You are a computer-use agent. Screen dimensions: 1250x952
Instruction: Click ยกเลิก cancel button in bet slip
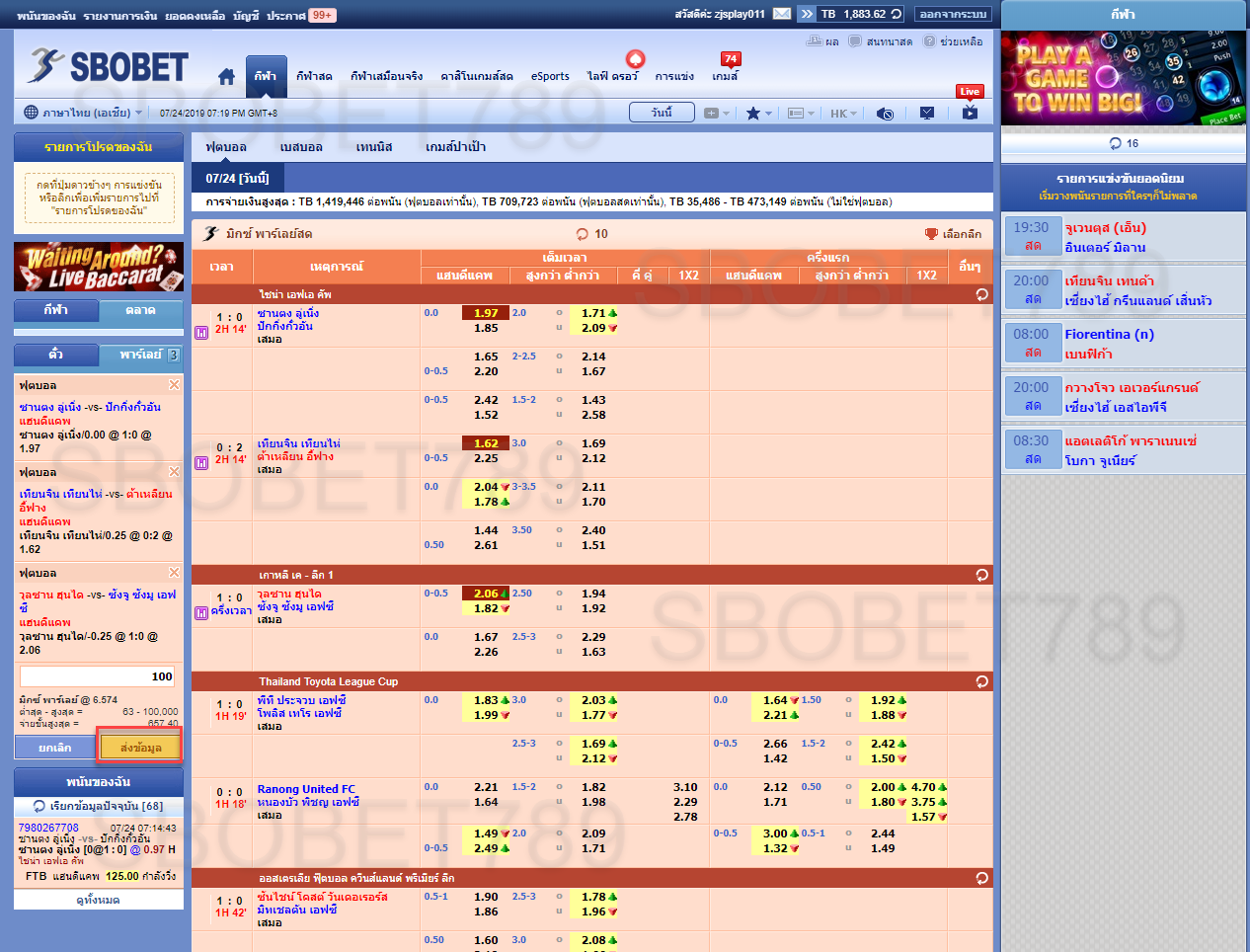(x=55, y=748)
